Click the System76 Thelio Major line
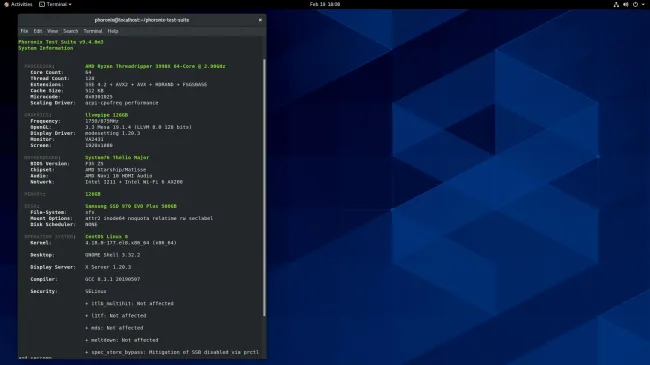 [x=117, y=158]
